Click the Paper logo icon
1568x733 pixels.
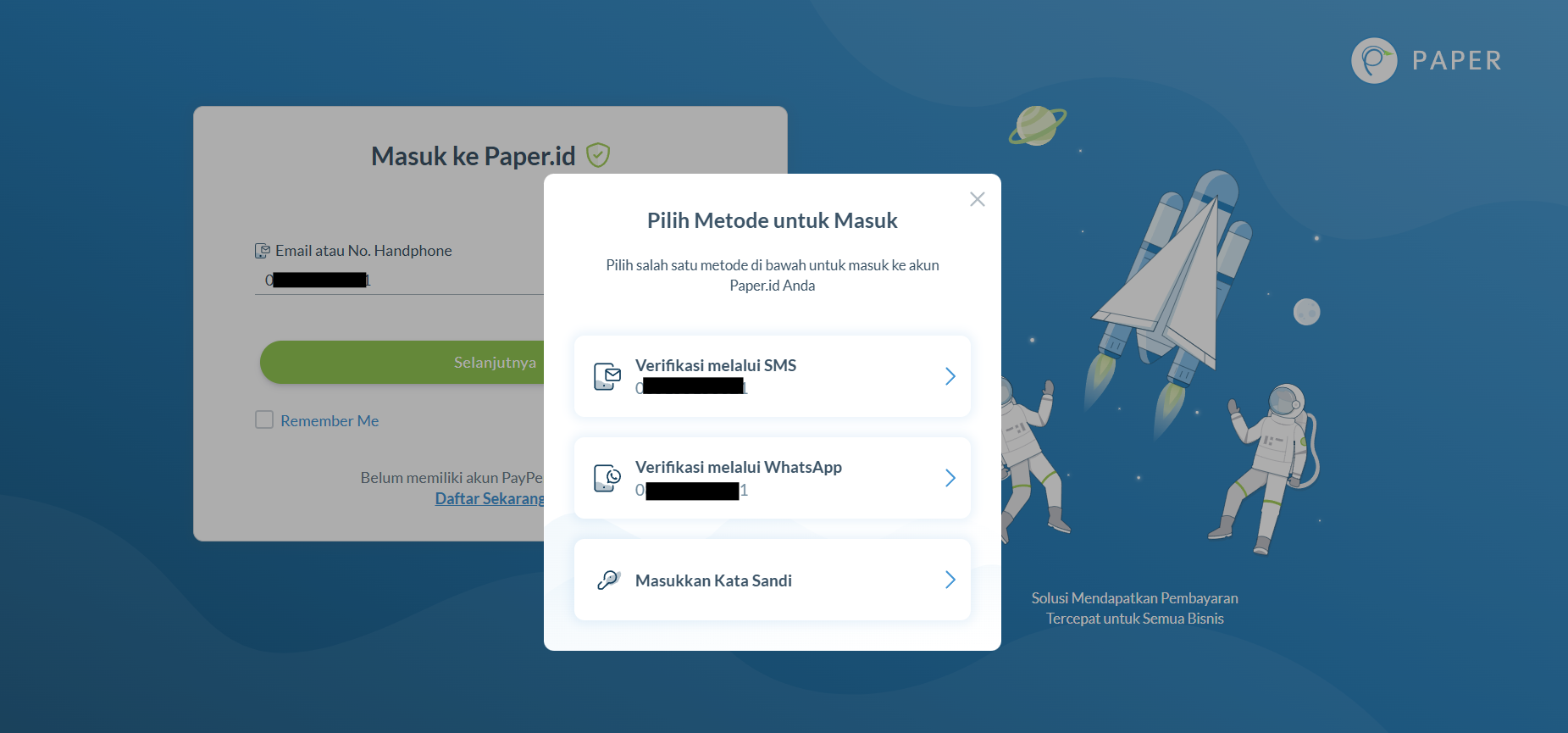(1374, 60)
